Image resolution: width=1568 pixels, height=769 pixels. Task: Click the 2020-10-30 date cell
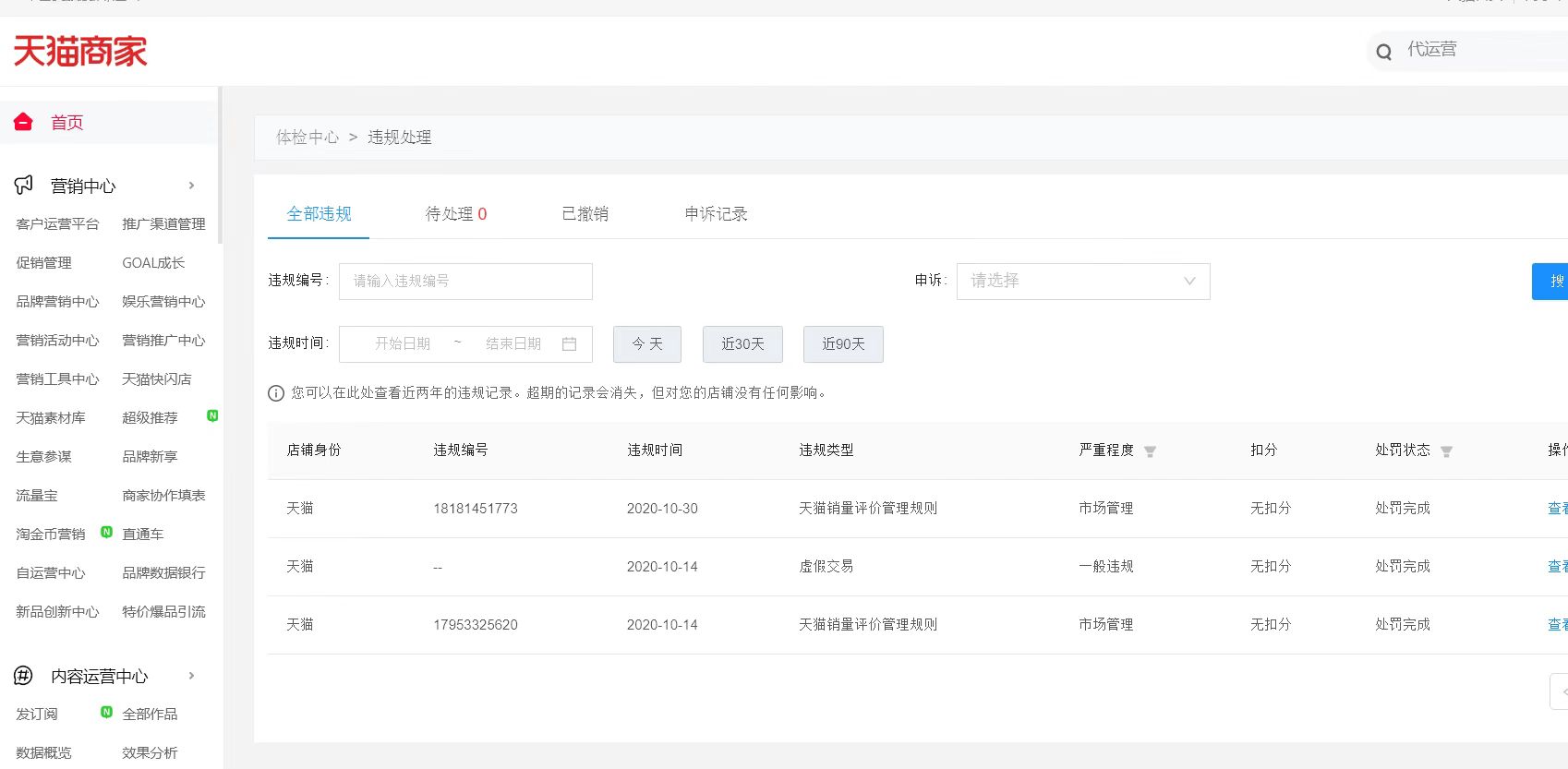click(662, 509)
